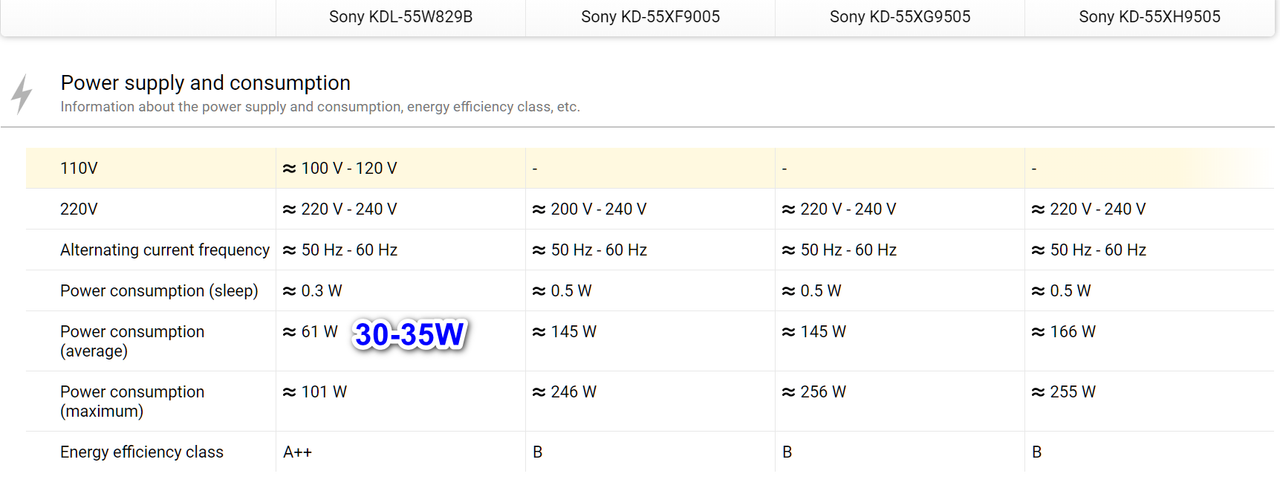
Task: Click the '≈ 200 V - 240 V' cell
Action: 590,209
